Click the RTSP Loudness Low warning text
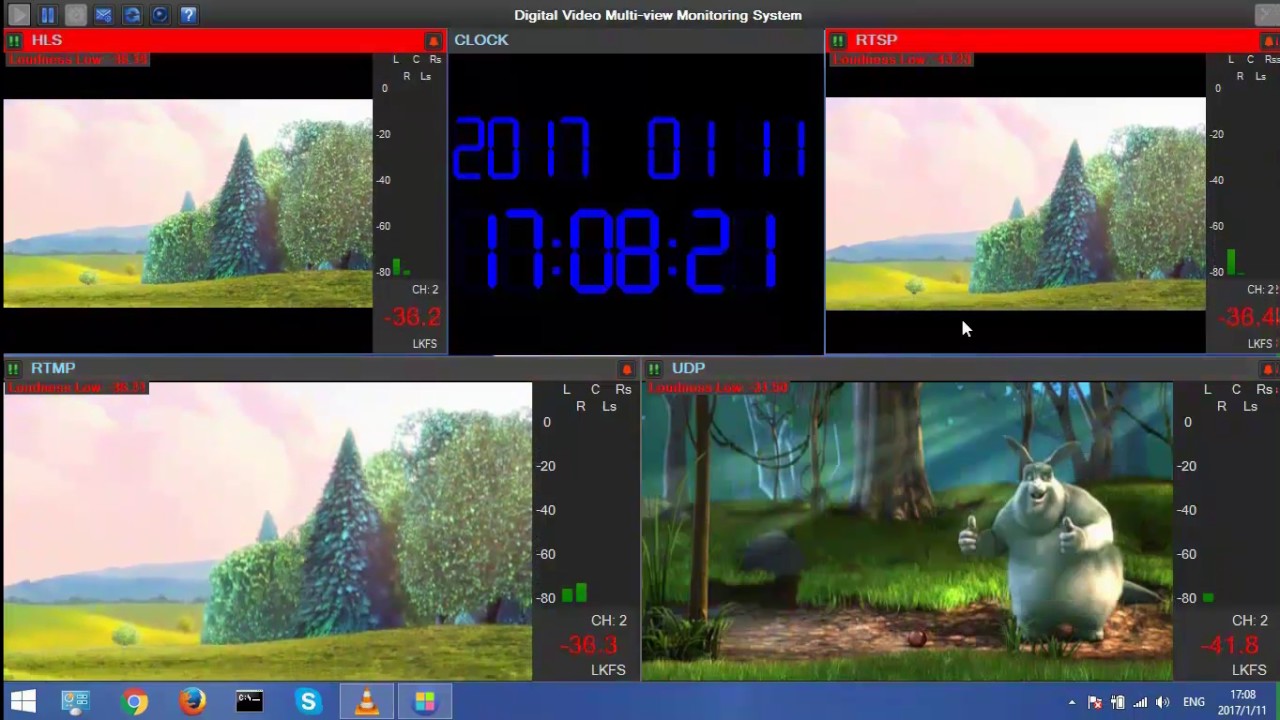The image size is (1280, 720). tap(901, 60)
